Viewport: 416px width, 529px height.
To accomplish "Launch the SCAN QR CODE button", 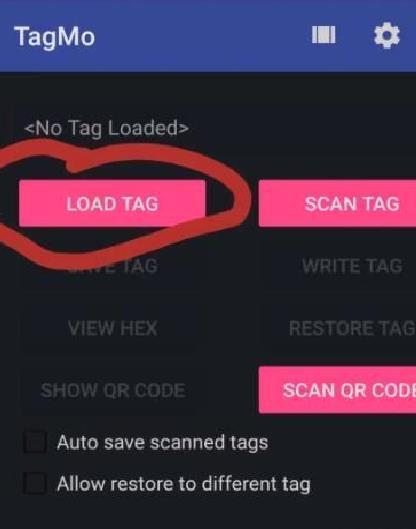I will (337, 390).
